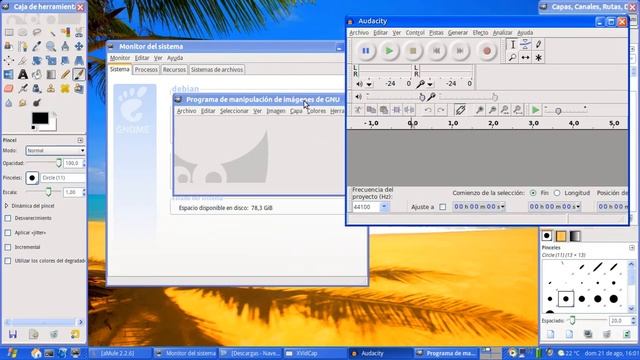The image size is (640, 360).
Task: Select the Blend gradient tool in GIMP toolbox
Action: 51,74
